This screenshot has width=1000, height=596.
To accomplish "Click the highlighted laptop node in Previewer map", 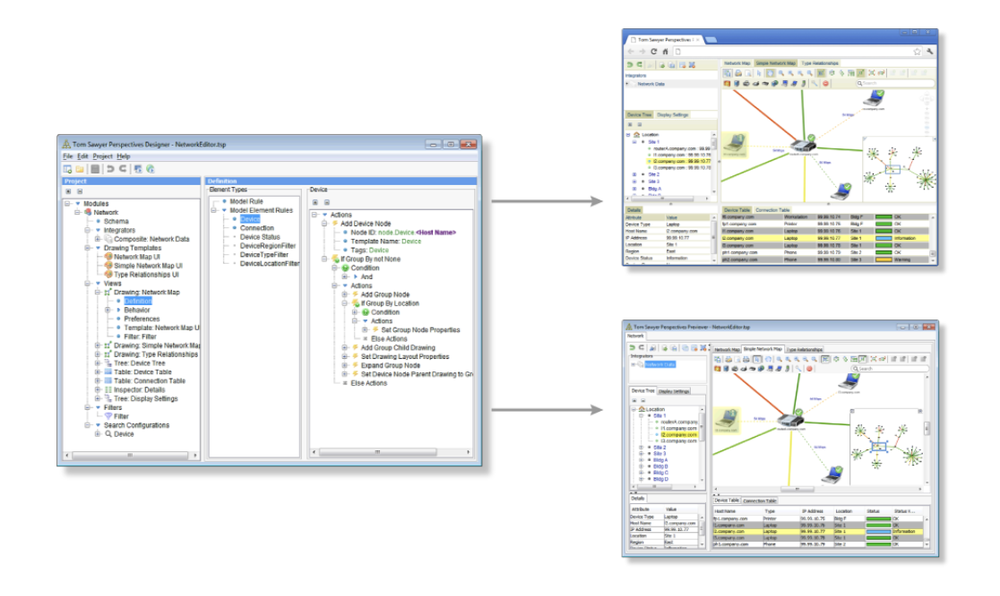I will pyautogui.click(x=727, y=419).
